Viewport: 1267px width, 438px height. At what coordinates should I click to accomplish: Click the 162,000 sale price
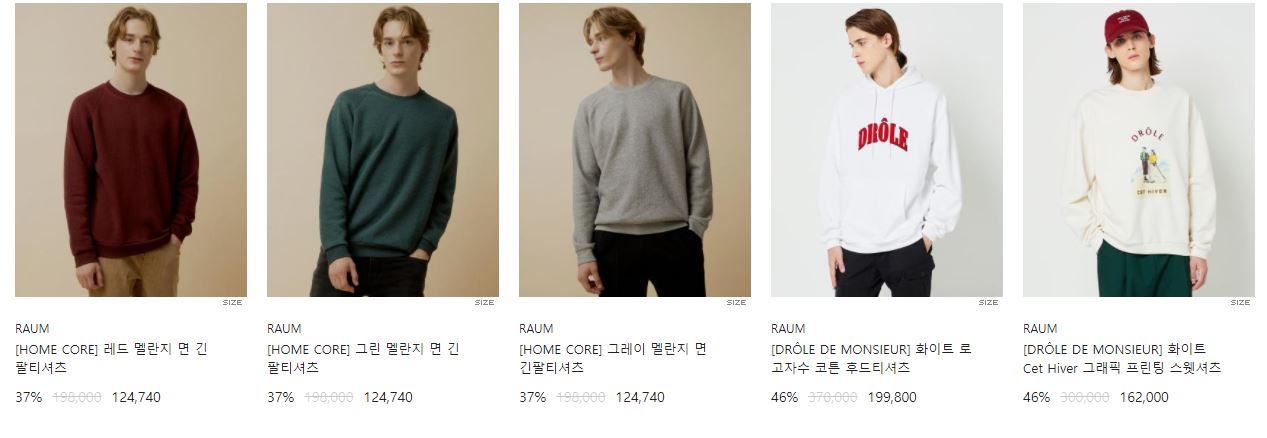coord(1144,397)
